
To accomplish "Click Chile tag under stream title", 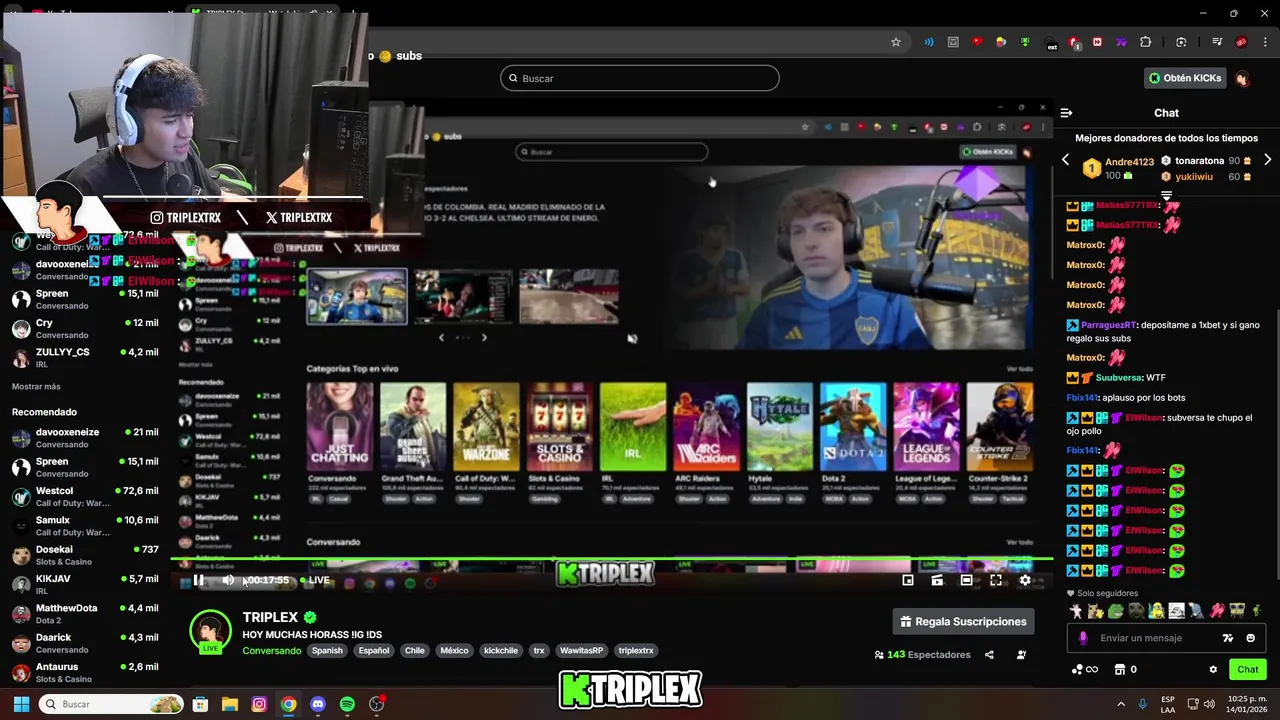I will click(x=415, y=651).
